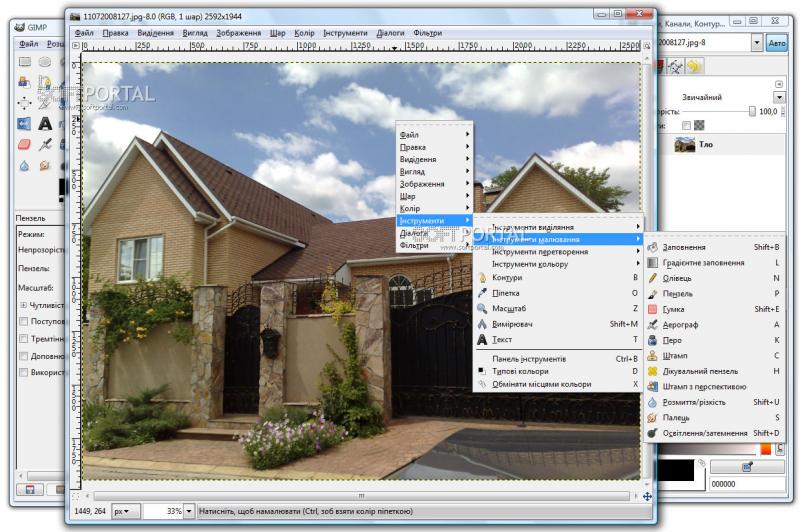
Task: Click Олівець pencil icon in submenu
Action: (653, 278)
